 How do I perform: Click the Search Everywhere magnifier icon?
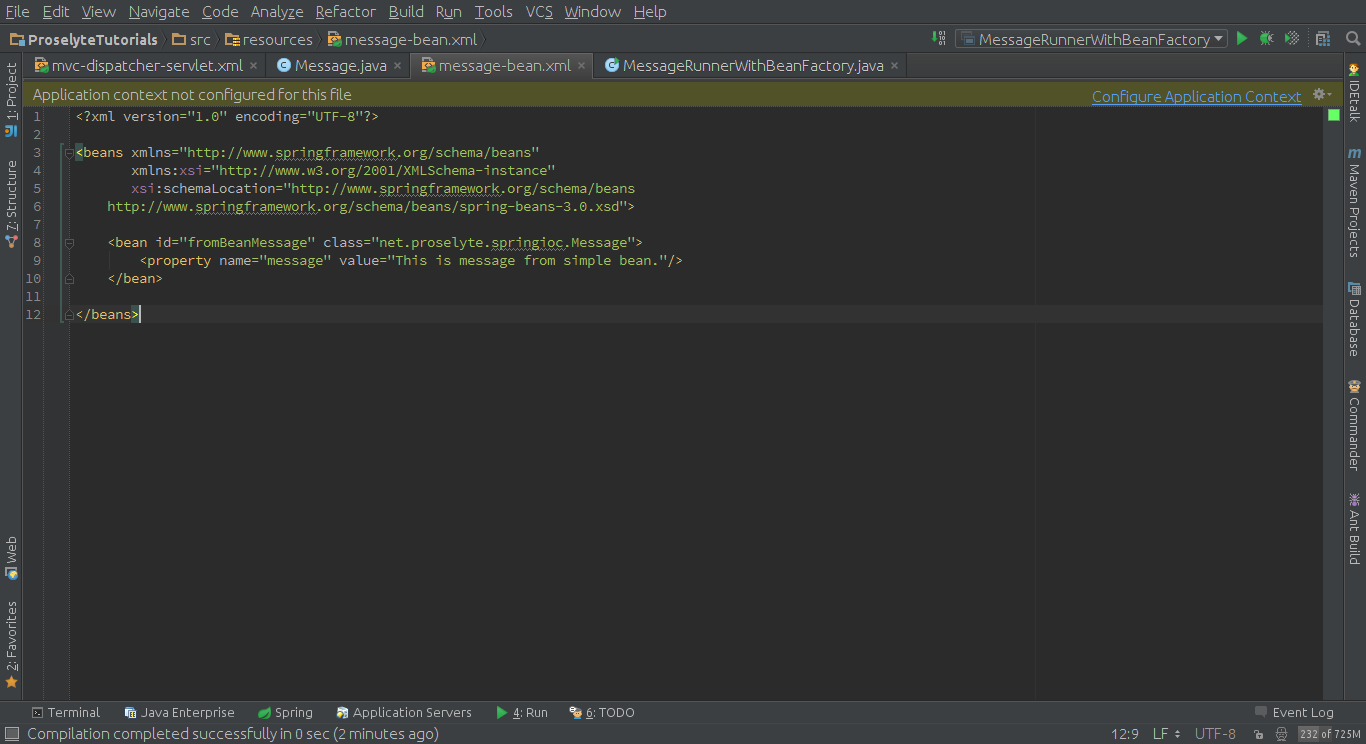tap(1352, 39)
